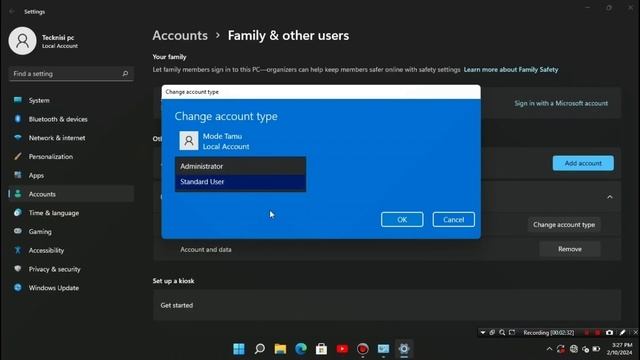Confirm with the OK button
Image resolution: width=640 pixels, height=360 pixels.
click(402, 220)
